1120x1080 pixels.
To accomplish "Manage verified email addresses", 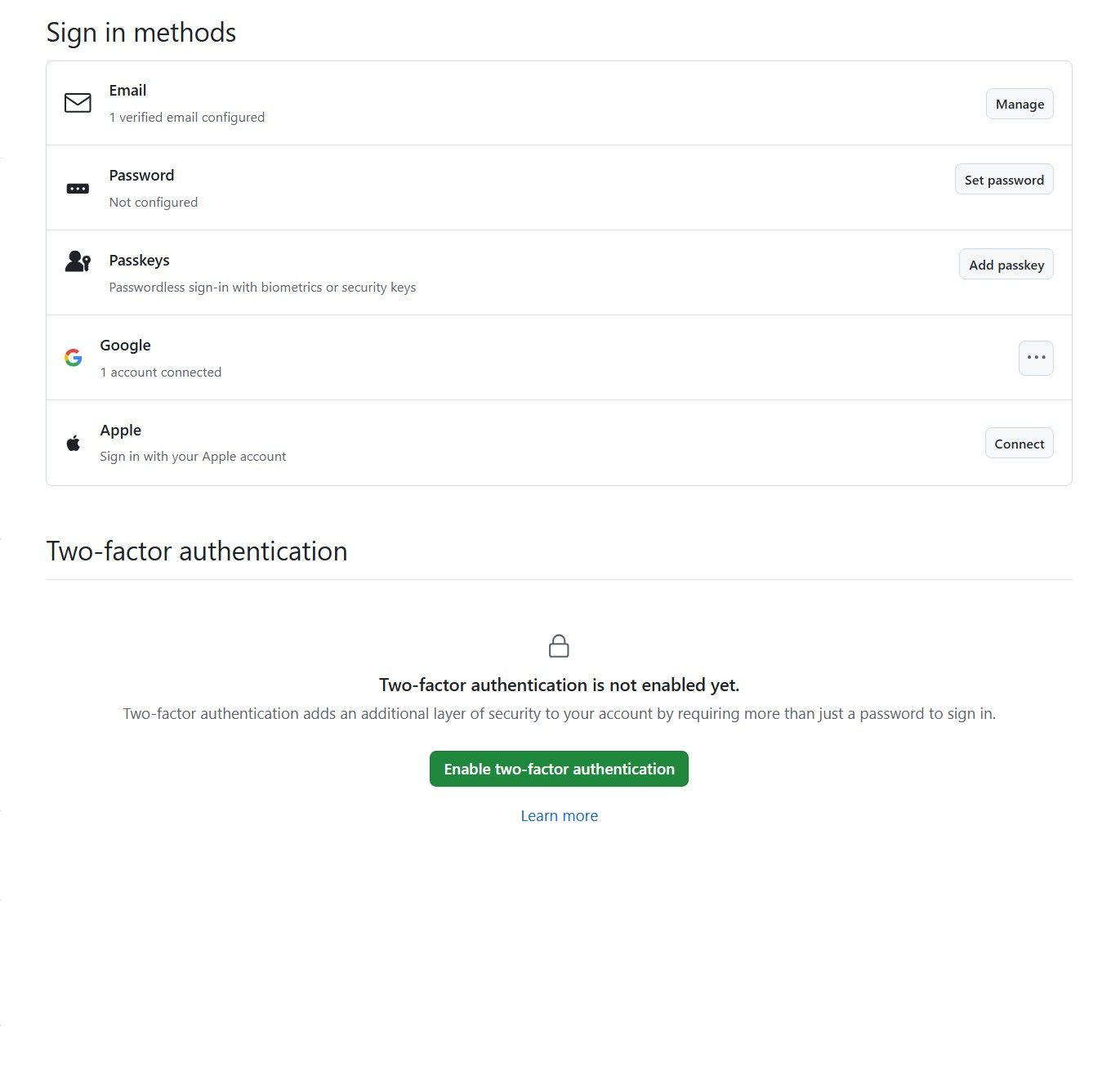I will (1020, 104).
